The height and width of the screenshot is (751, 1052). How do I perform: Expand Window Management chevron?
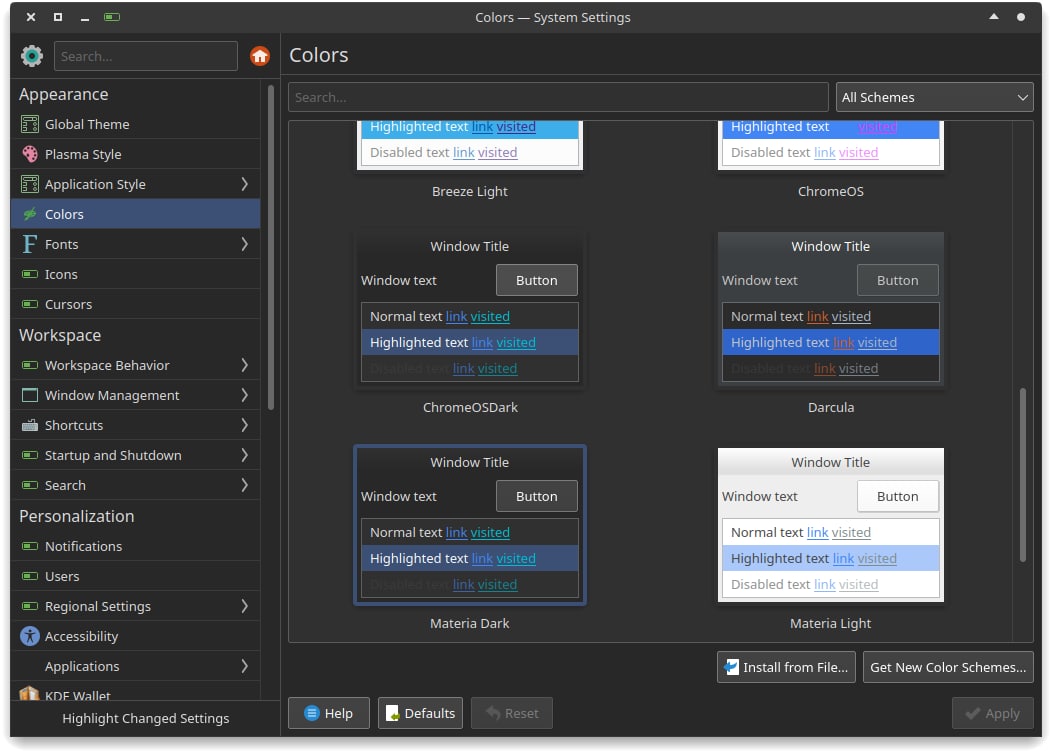coord(244,395)
